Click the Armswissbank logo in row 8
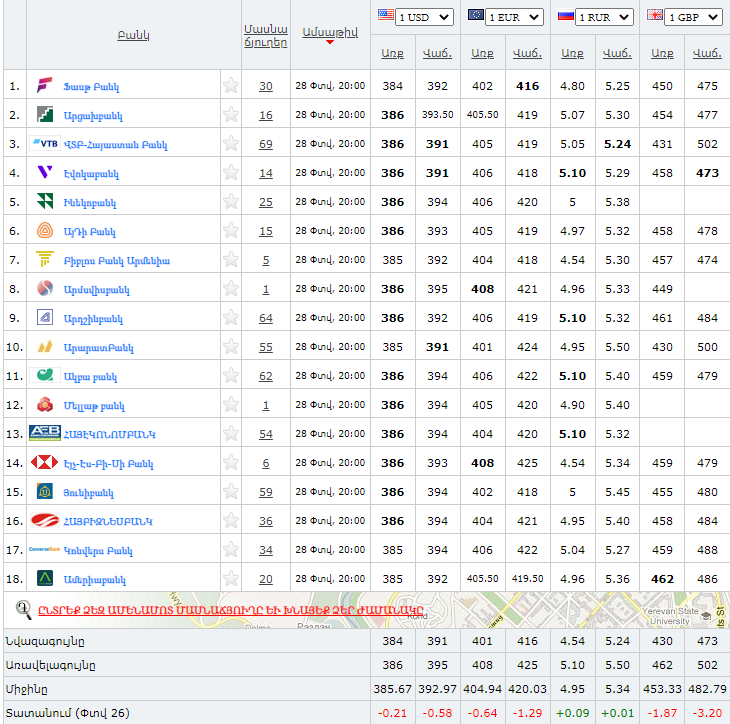 pyautogui.click(x=45, y=288)
